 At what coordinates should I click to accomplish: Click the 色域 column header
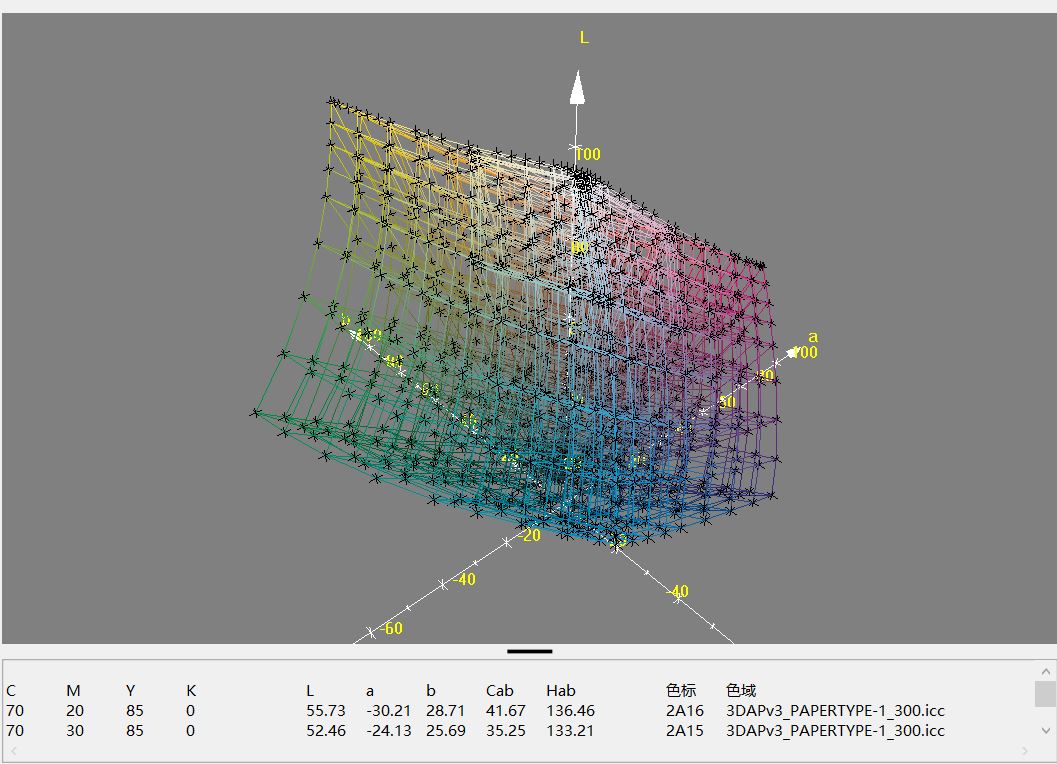click(741, 690)
